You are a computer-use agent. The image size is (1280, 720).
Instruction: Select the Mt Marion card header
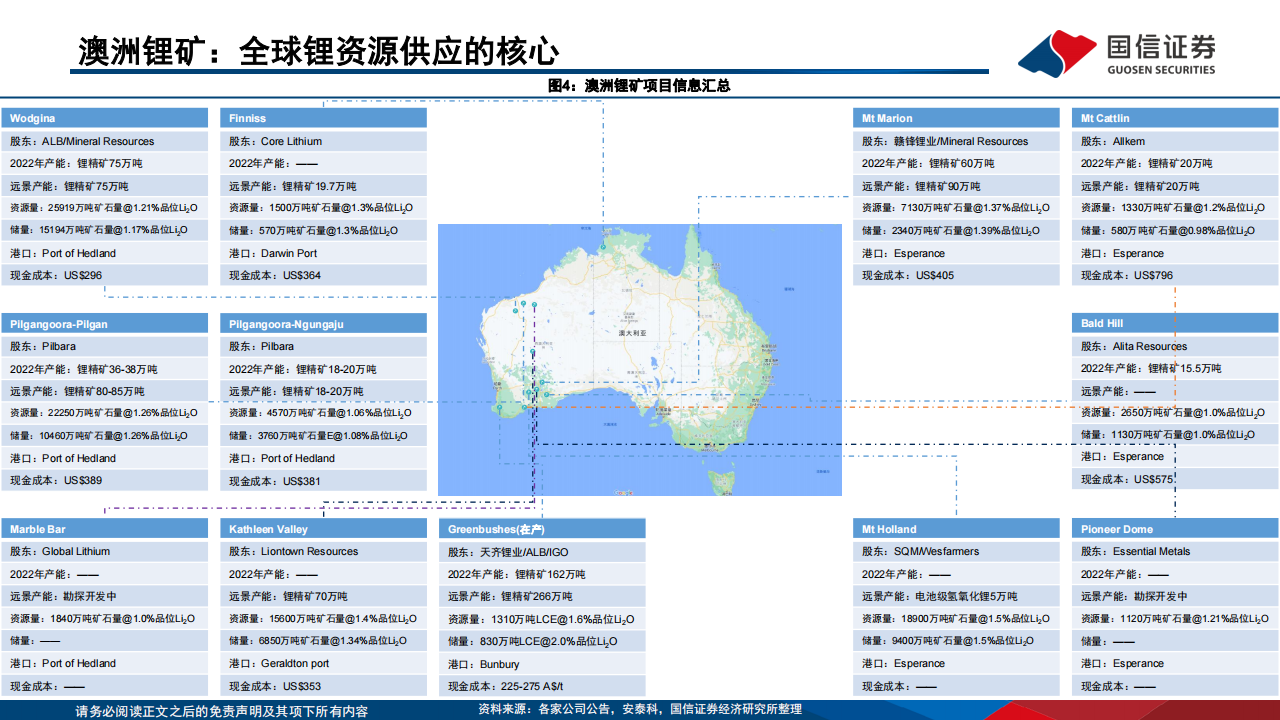coord(956,118)
